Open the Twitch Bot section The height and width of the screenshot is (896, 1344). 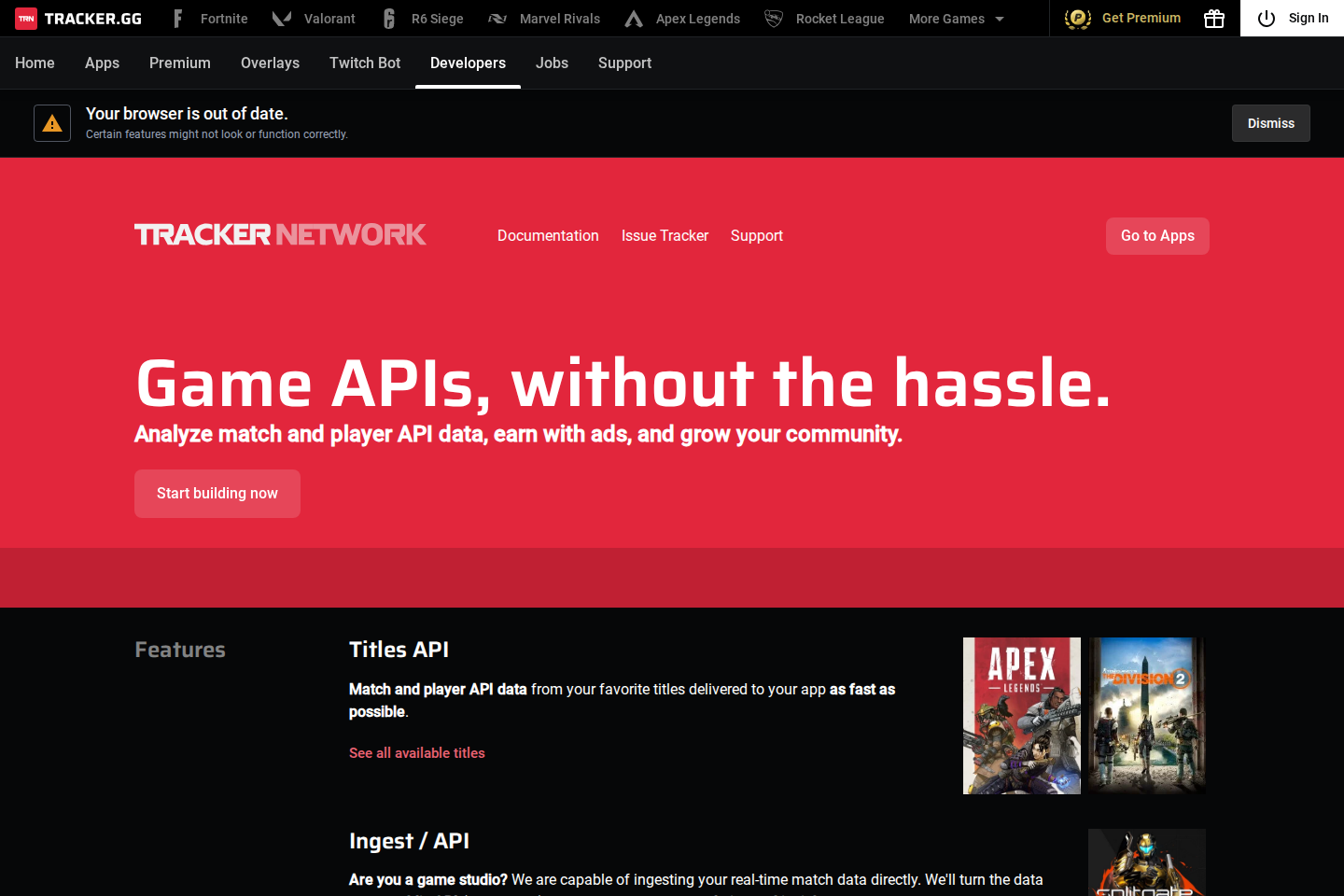(x=364, y=63)
